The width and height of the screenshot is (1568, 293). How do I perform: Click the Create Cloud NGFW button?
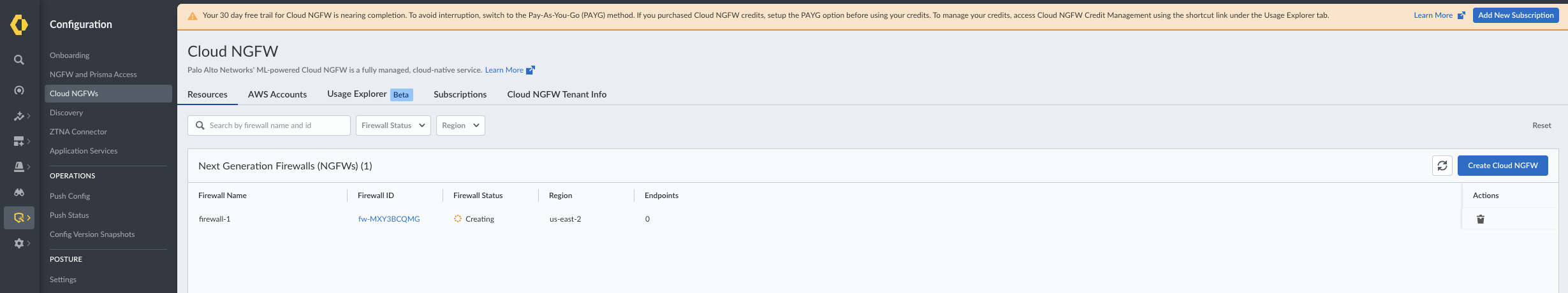(x=1502, y=166)
